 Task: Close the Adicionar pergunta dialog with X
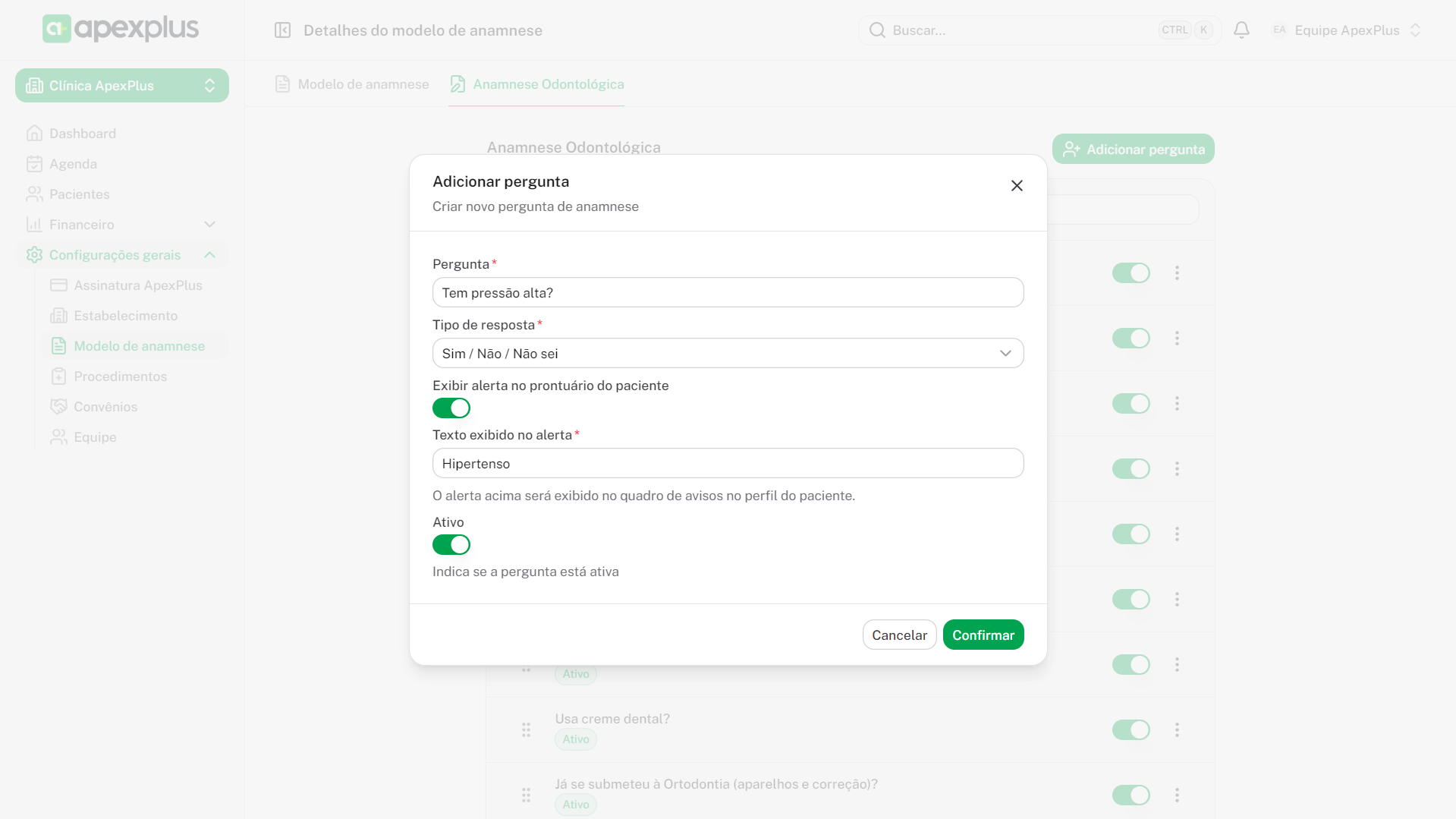click(x=1017, y=186)
